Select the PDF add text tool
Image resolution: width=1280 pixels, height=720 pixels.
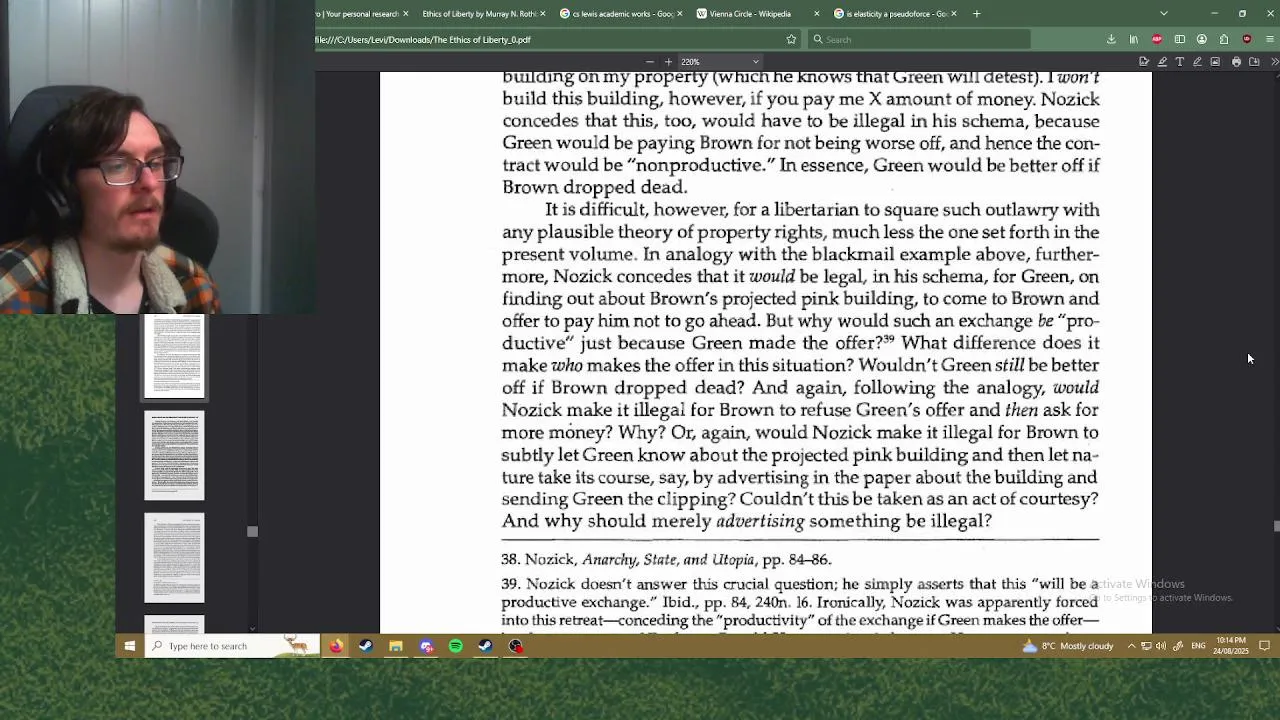[1179, 62]
